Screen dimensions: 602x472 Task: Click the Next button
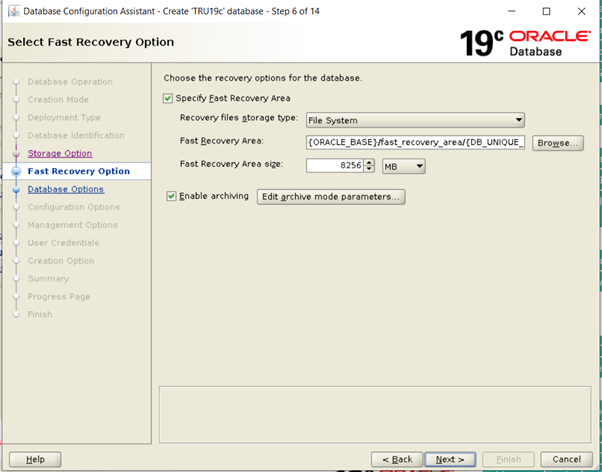(449, 459)
